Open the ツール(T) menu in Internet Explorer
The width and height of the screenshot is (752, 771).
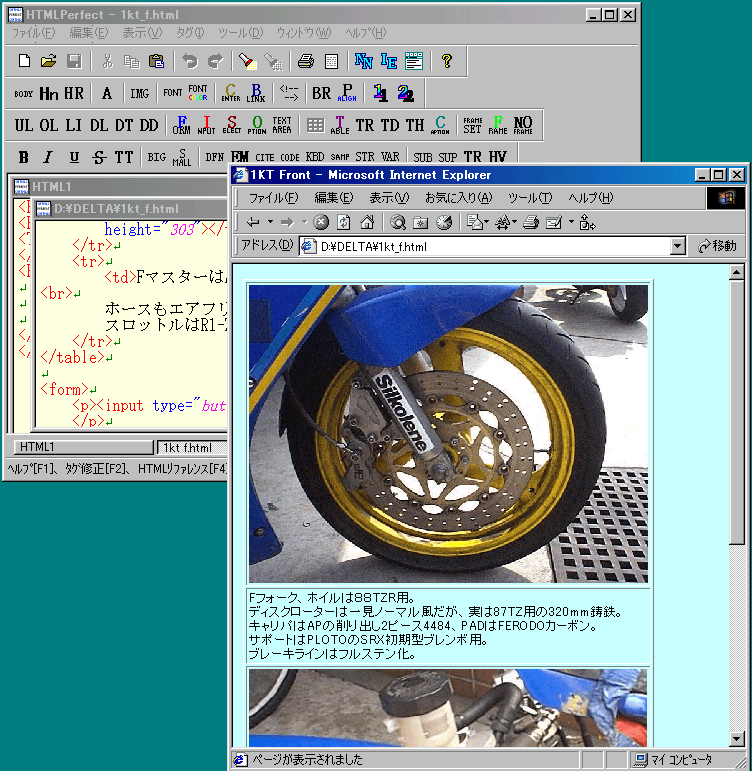(529, 198)
